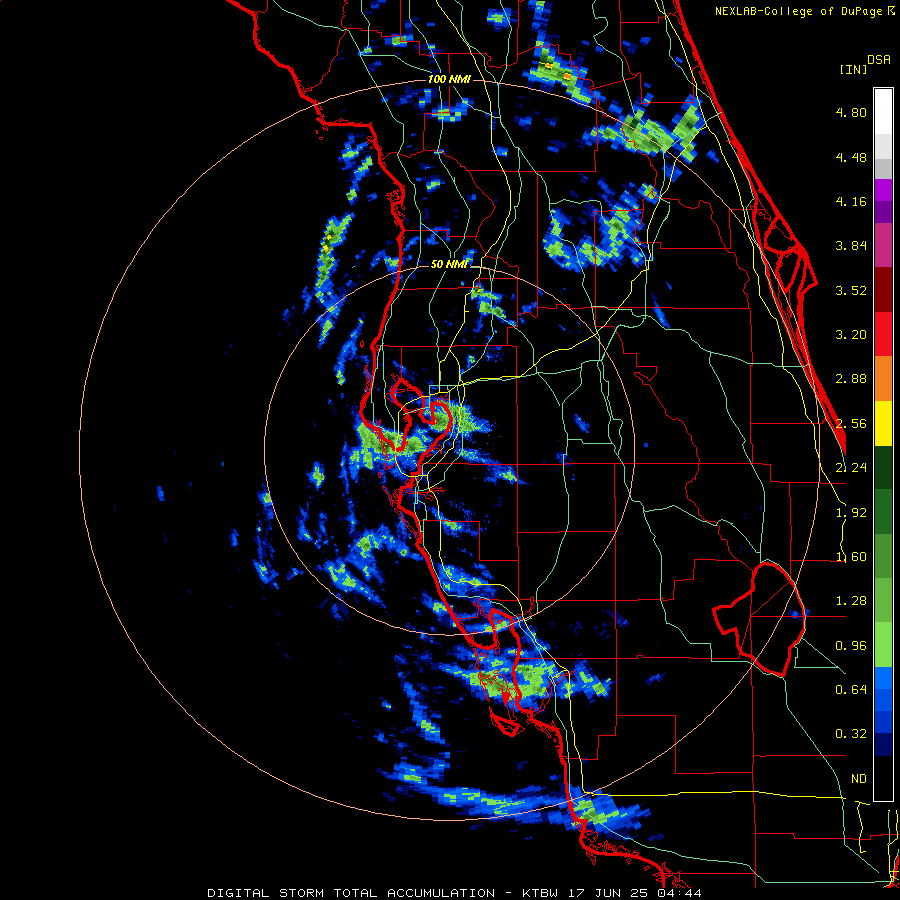Click the [IN] units label
The width and height of the screenshot is (900, 900).
(853, 69)
